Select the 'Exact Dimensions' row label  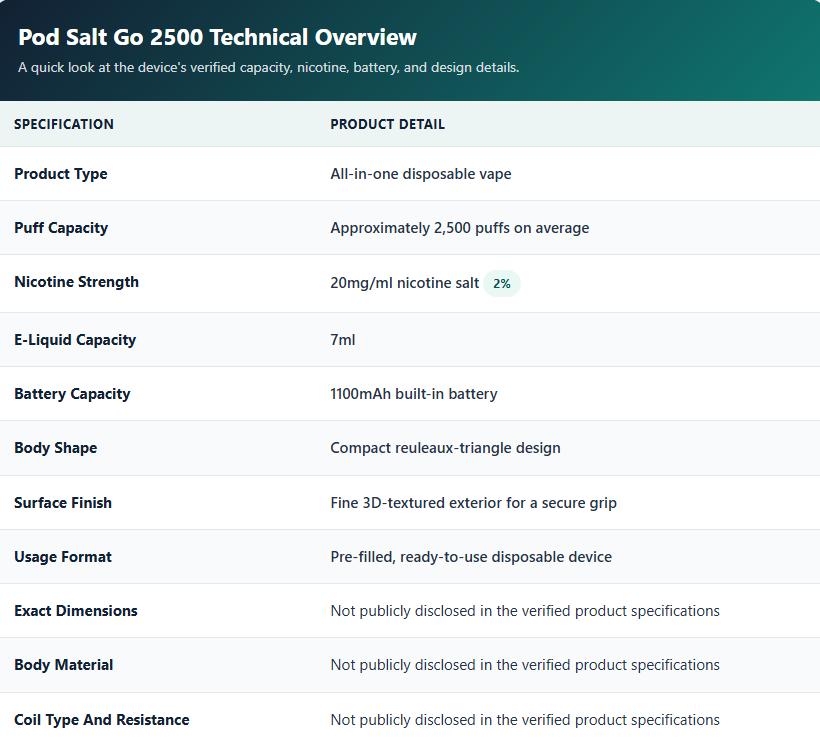click(x=76, y=611)
